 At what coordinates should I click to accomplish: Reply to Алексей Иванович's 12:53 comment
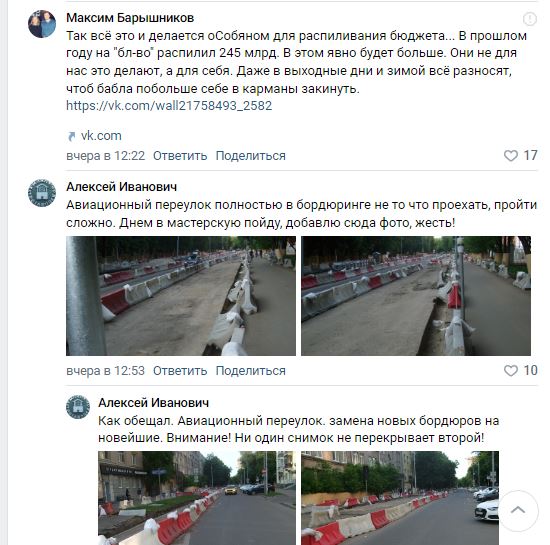click(180, 371)
